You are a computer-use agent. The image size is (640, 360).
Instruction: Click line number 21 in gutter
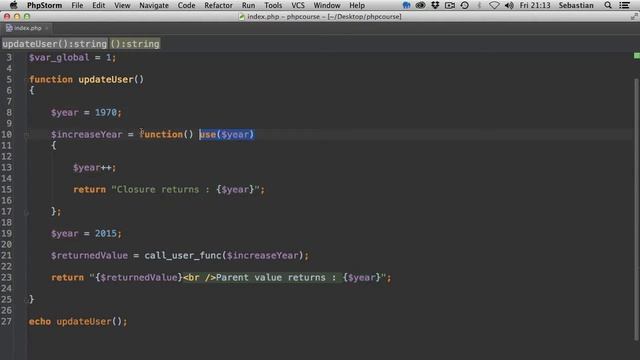coord(7,256)
